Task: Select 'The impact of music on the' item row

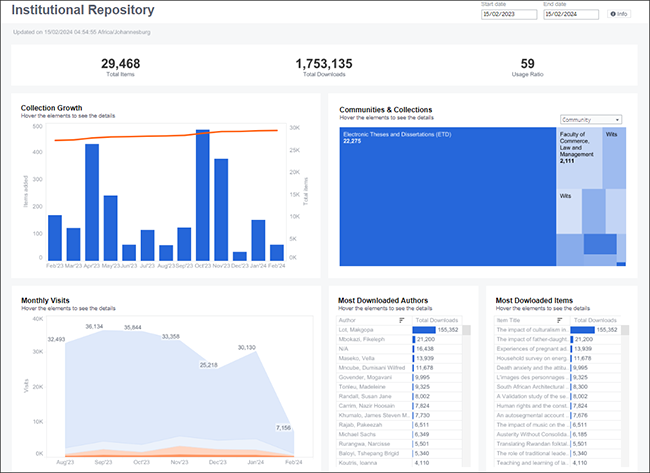Action: tap(557, 425)
